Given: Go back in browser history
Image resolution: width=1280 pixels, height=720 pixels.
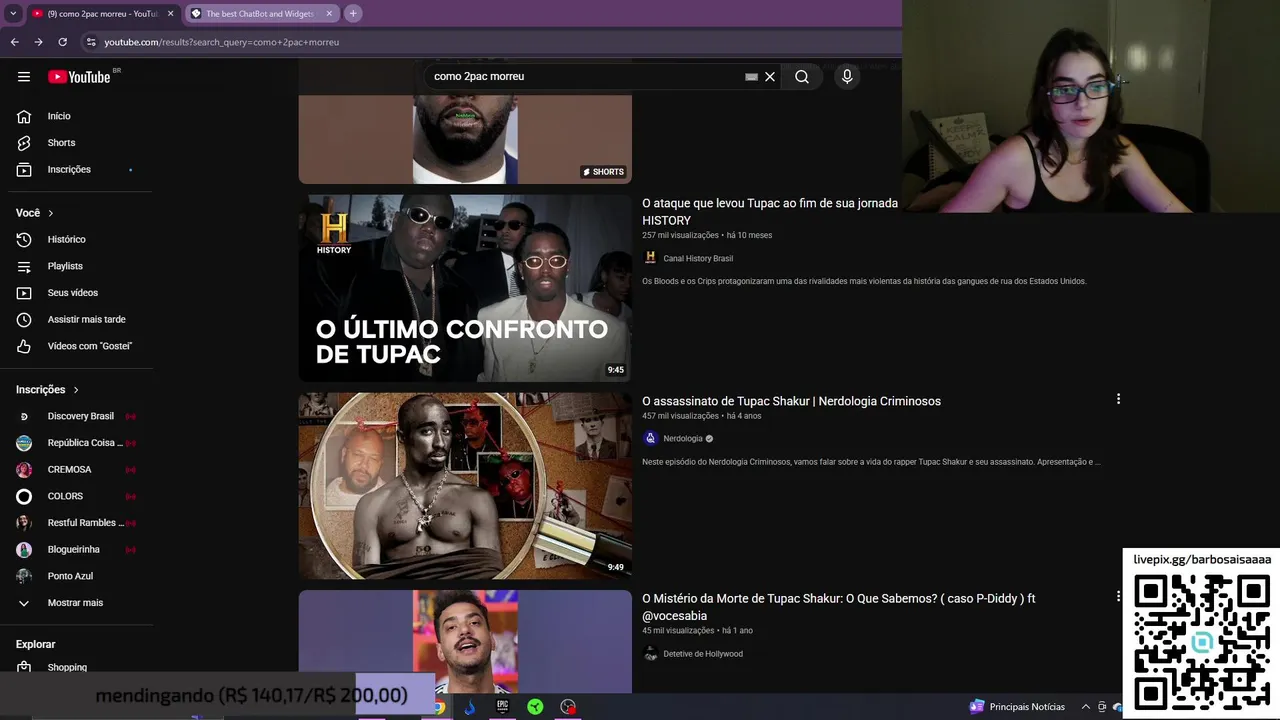Looking at the screenshot, I should tap(14, 42).
